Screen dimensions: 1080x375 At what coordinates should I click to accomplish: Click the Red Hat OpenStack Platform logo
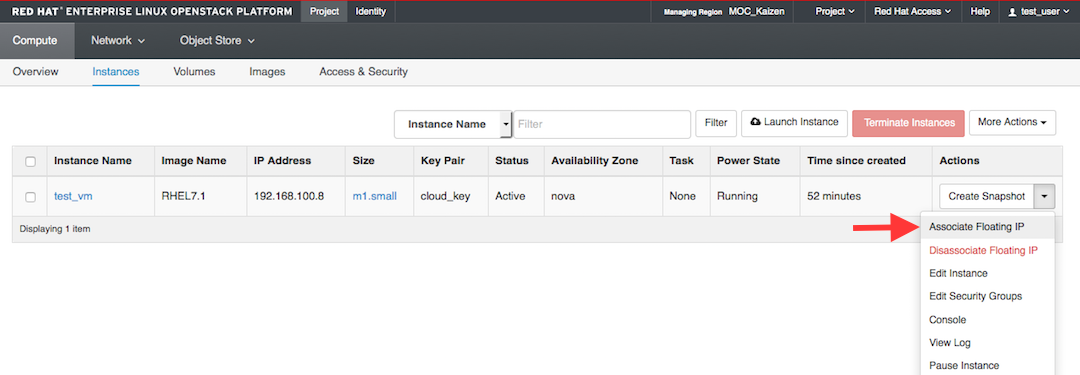click(x=151, y=12)
